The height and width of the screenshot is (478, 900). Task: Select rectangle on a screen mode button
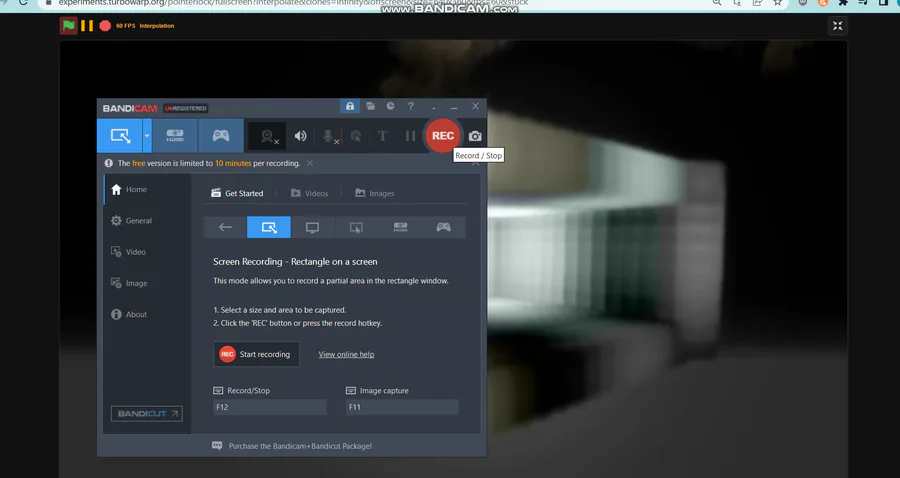click(x=269, y=227)
